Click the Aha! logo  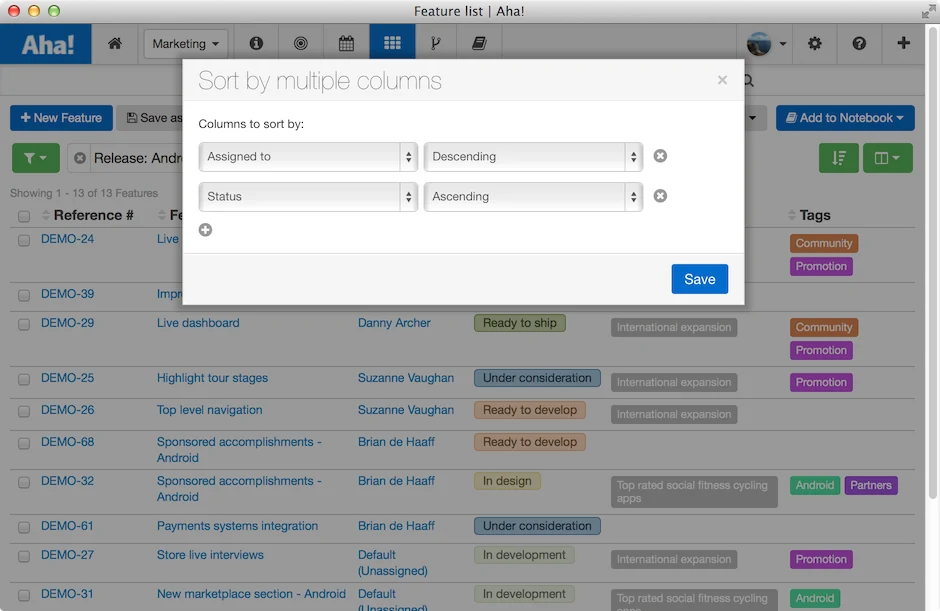click(x=47, y=44)
